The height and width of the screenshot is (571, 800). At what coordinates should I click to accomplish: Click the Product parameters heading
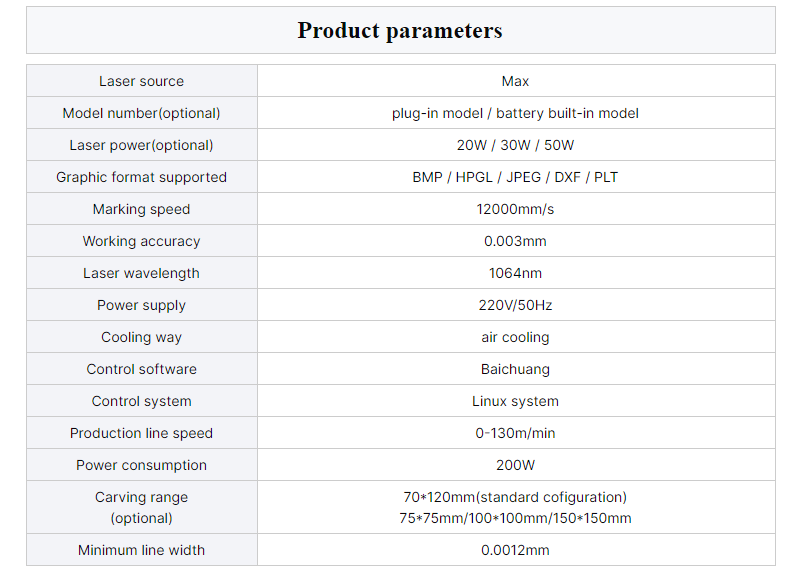400,31
